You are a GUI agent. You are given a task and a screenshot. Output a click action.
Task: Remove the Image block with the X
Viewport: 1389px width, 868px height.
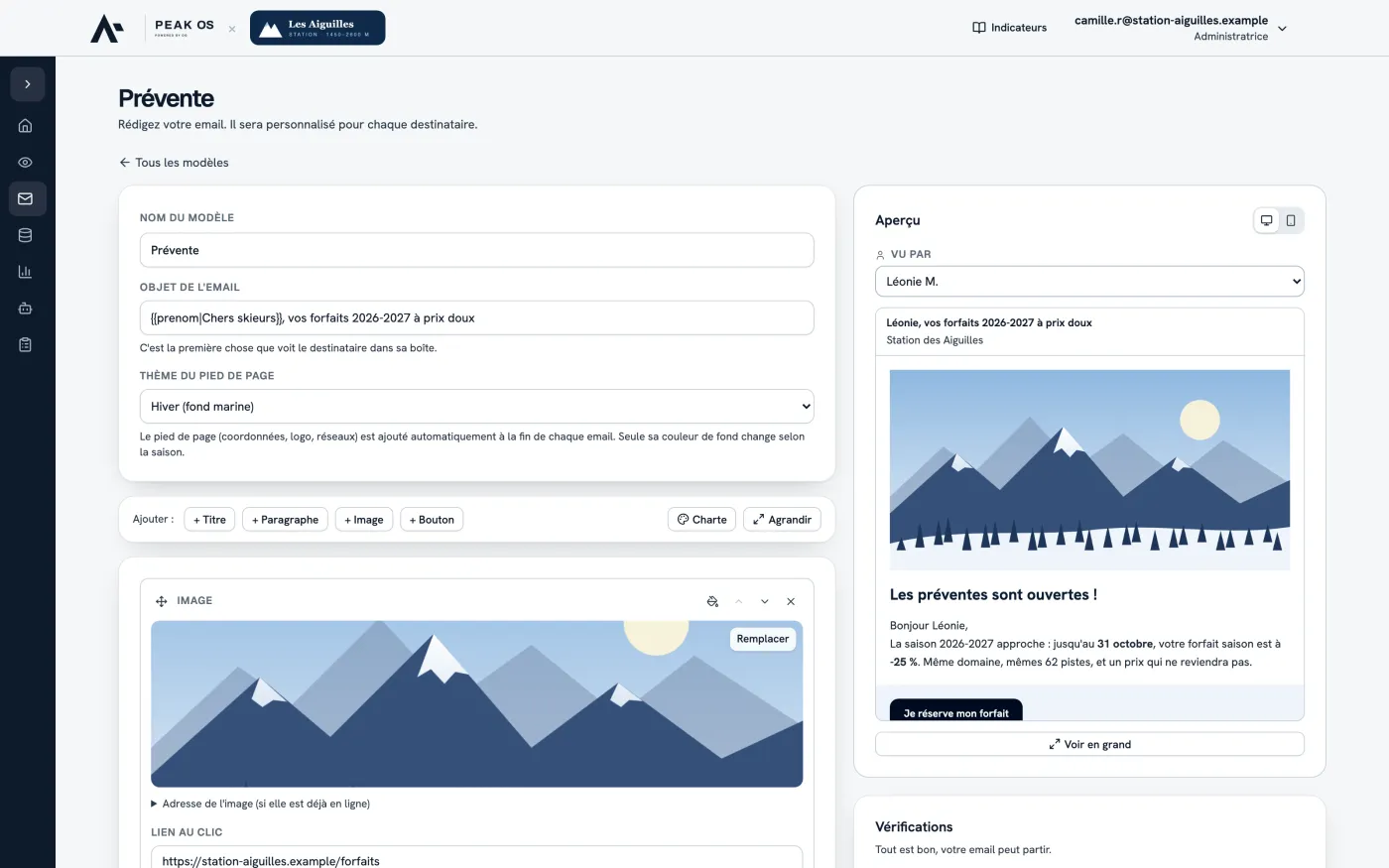[x=791, y=601]
